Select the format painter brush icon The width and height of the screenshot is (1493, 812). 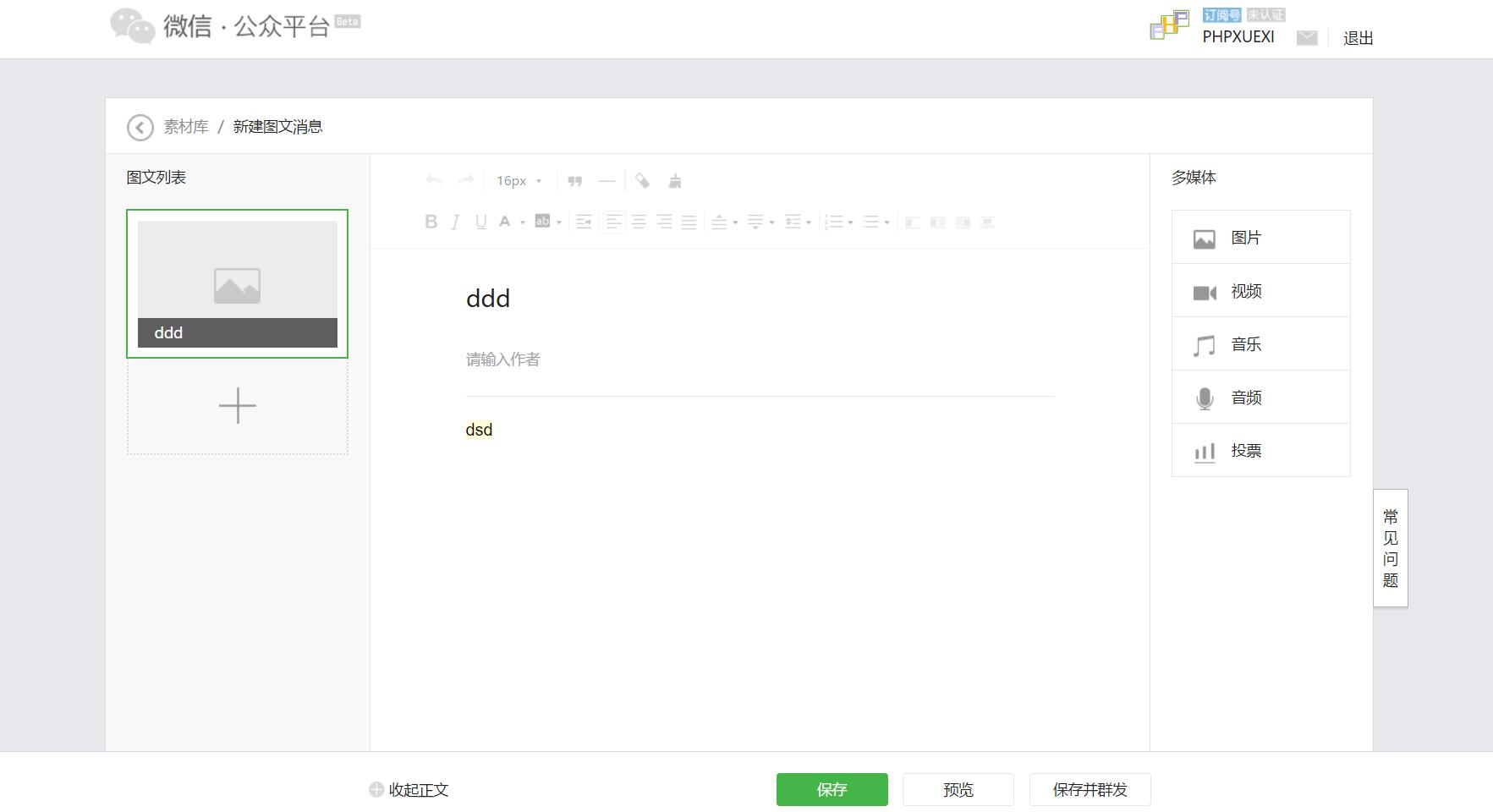pos(675,180)
